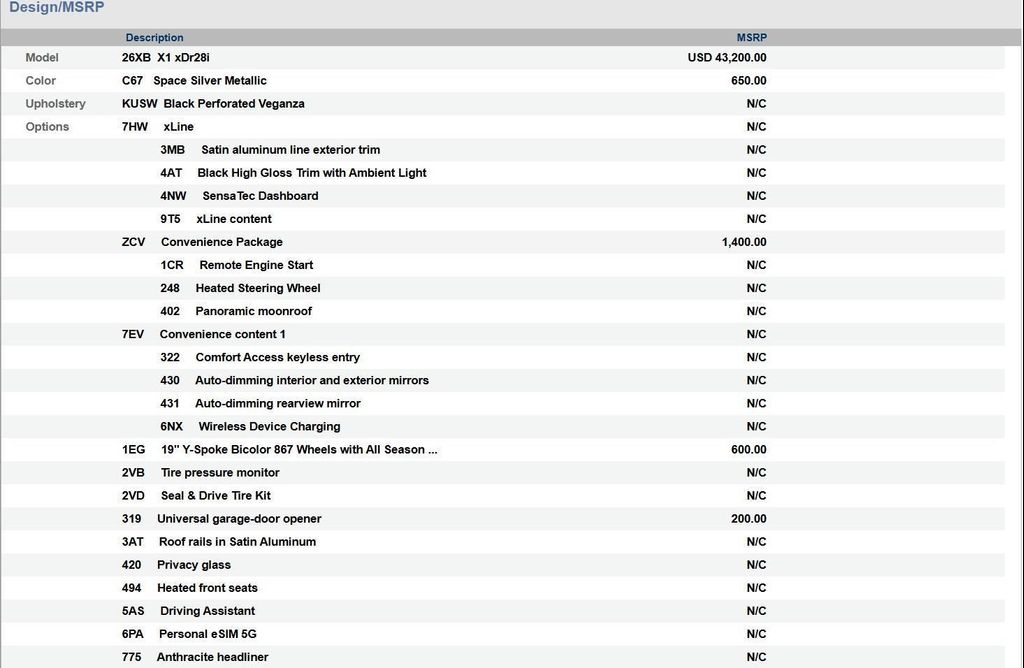Select the Space Silver Metallic color entry

[209, 81]
